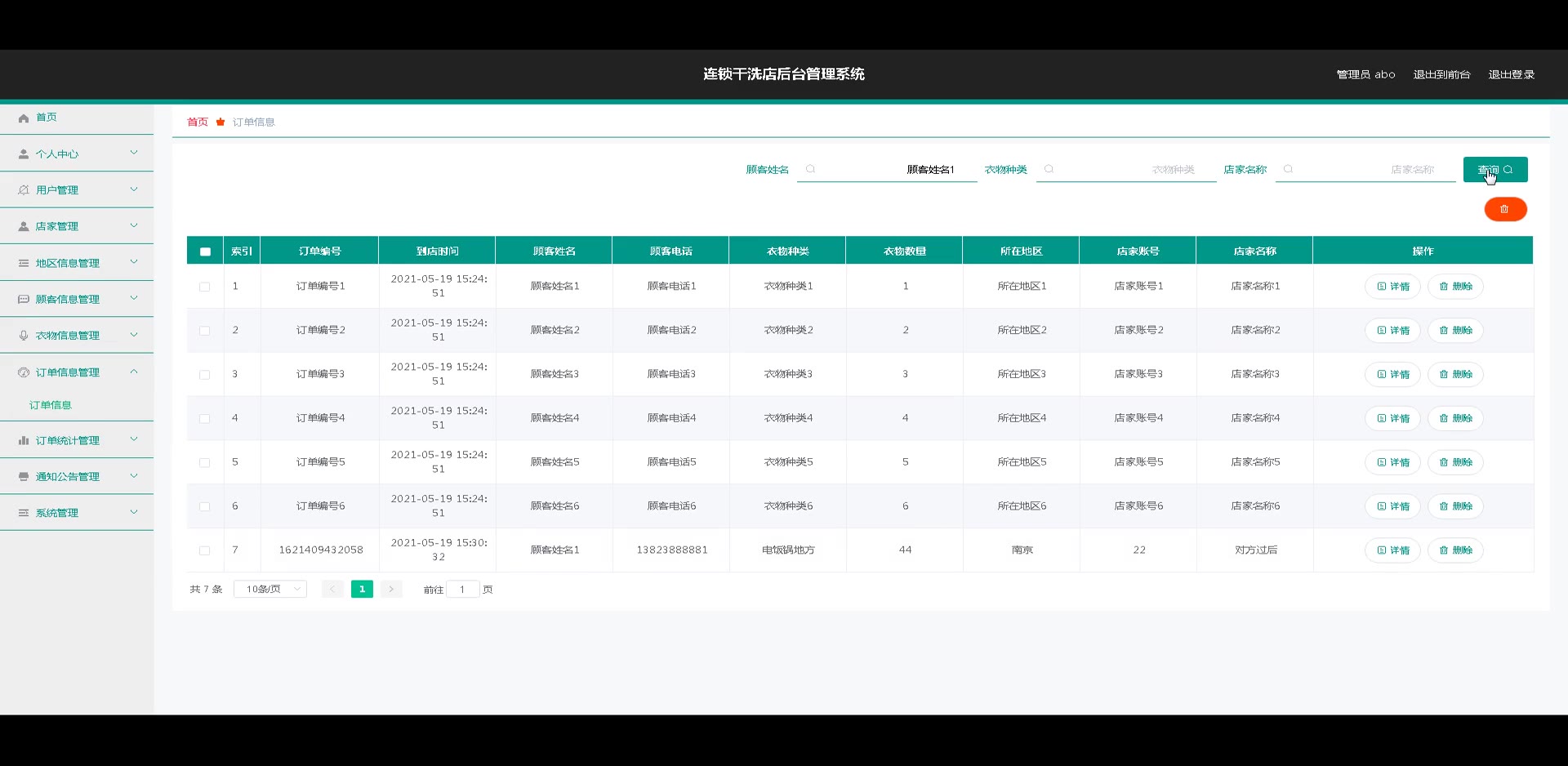The width and height of the screenshot is (1568, 766).
Task: Click the red trash batch-delete button
Action: pos(1505,210)
